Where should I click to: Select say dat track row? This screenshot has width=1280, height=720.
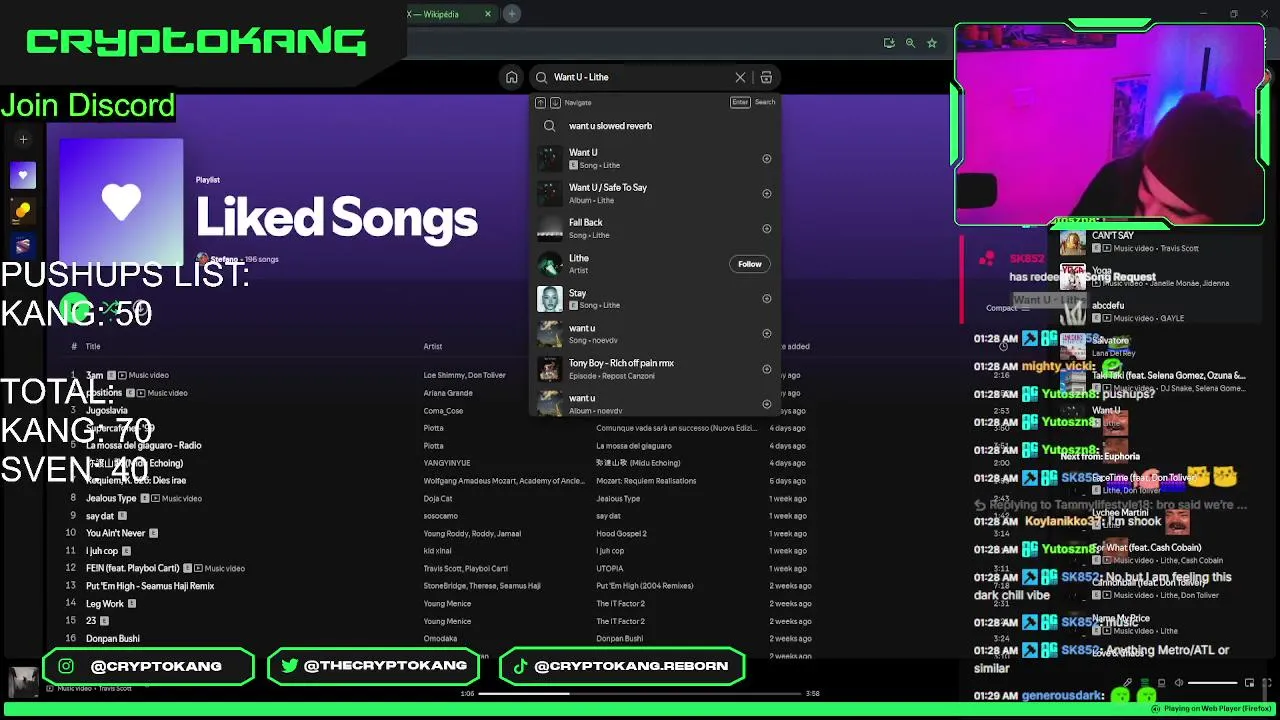click(x=440, y=516)
